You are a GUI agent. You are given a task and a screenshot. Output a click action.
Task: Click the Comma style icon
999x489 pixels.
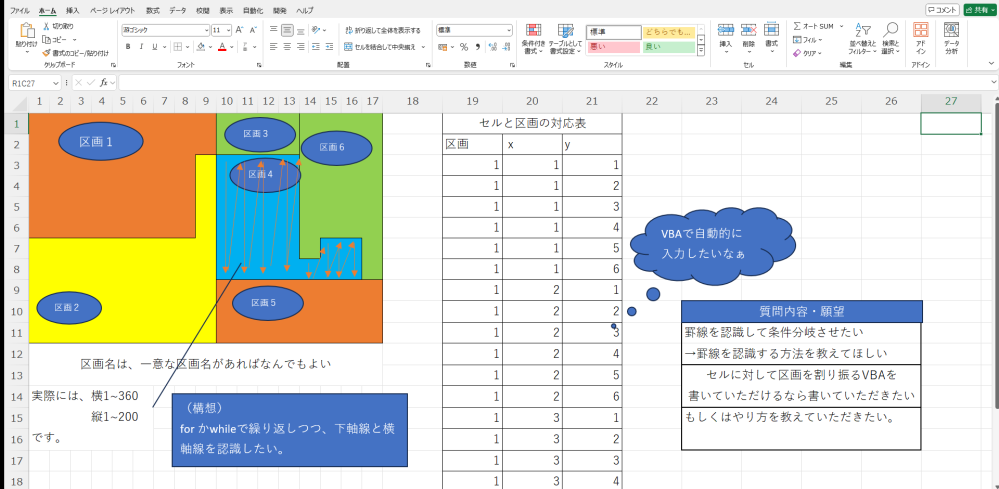click(478, 46)
